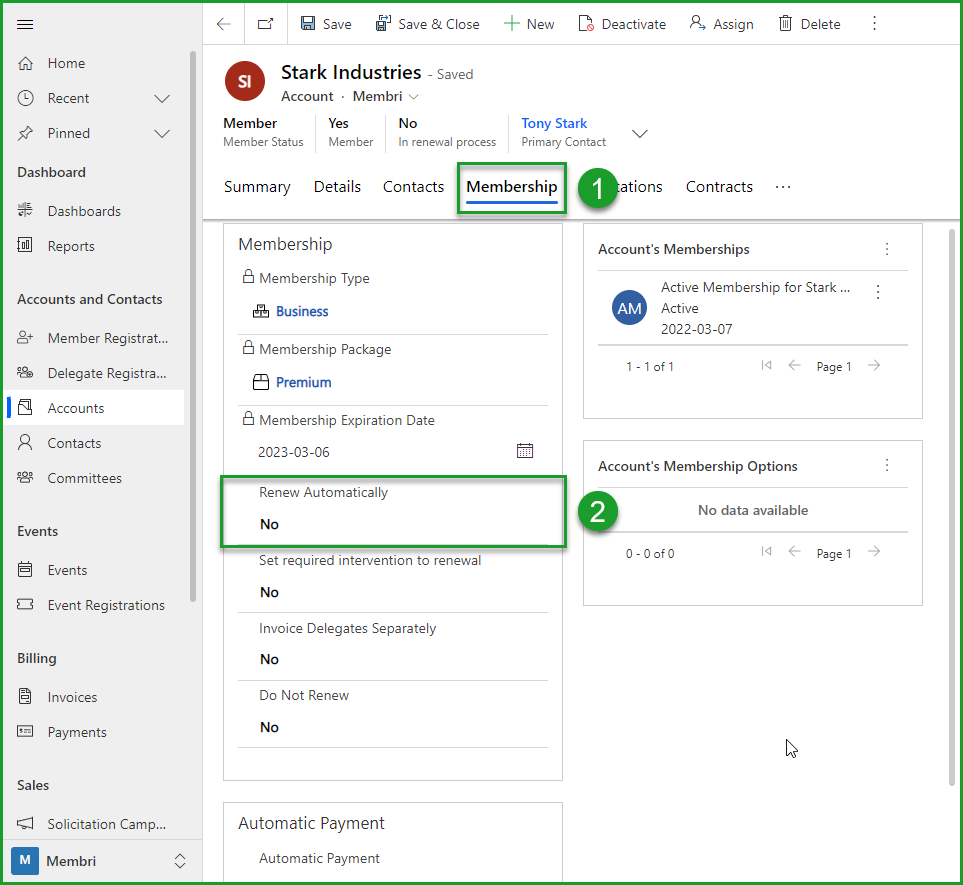
Task: Open record in new window icon
Action: [x=265, y=24]
